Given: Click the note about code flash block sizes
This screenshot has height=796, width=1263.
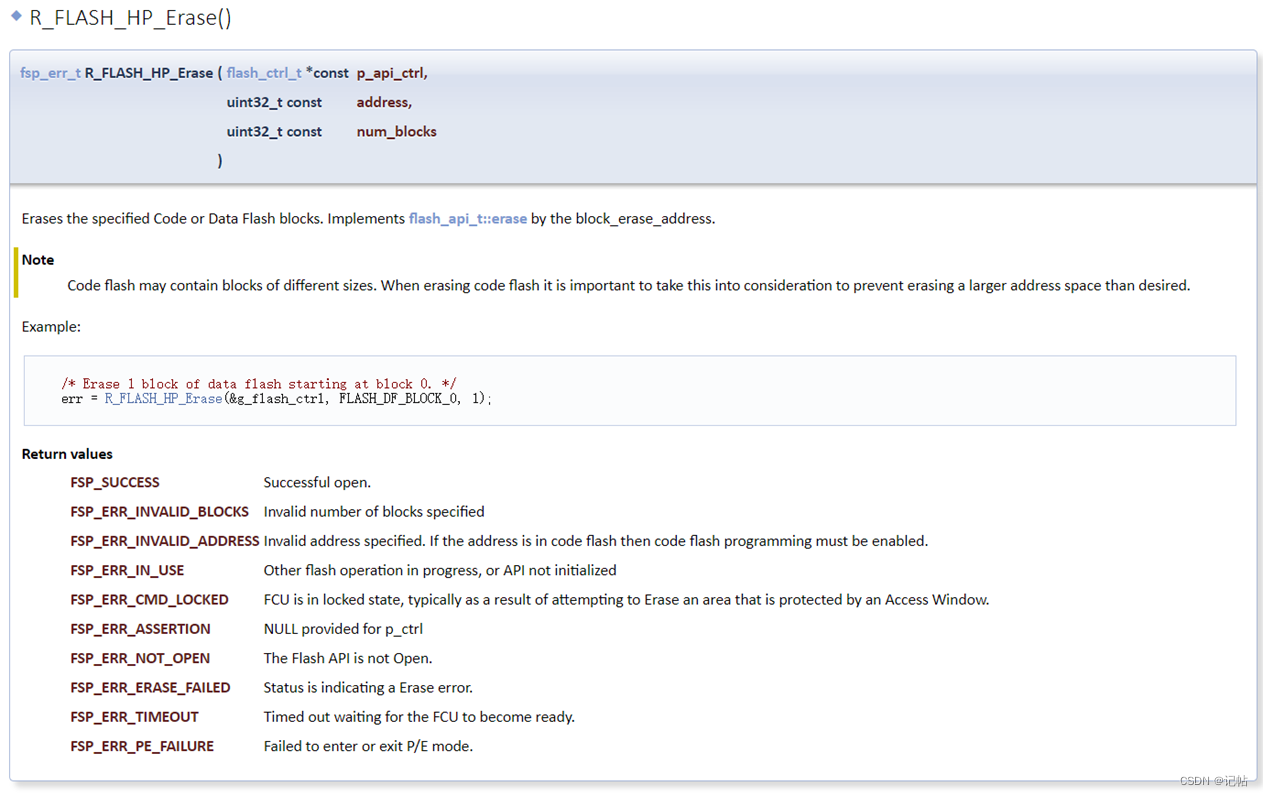Looking at the screenshot, I should pos(629,286).
